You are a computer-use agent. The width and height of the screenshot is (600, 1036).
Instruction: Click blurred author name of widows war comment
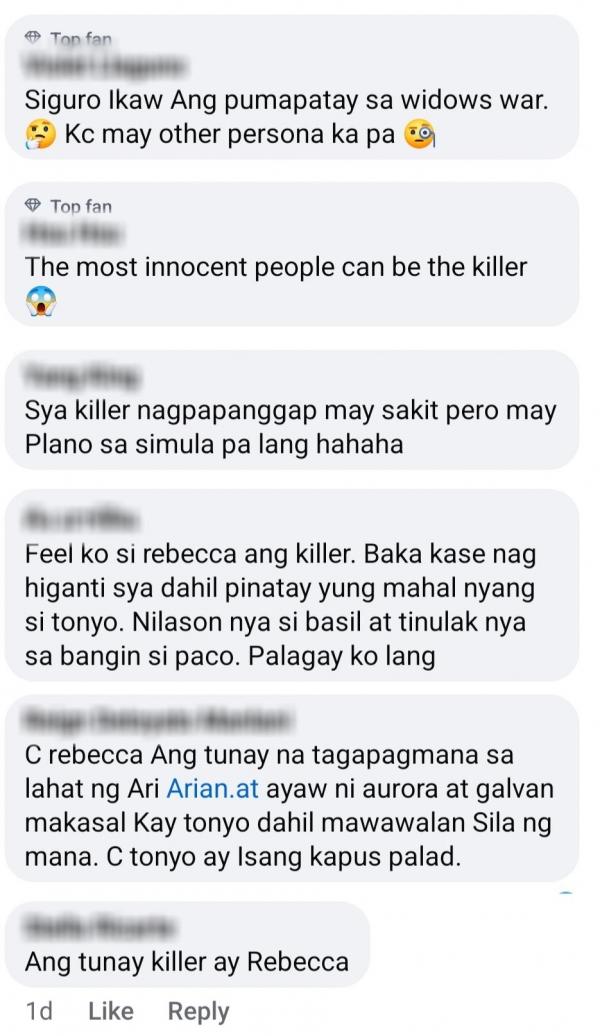pos(104,66)
